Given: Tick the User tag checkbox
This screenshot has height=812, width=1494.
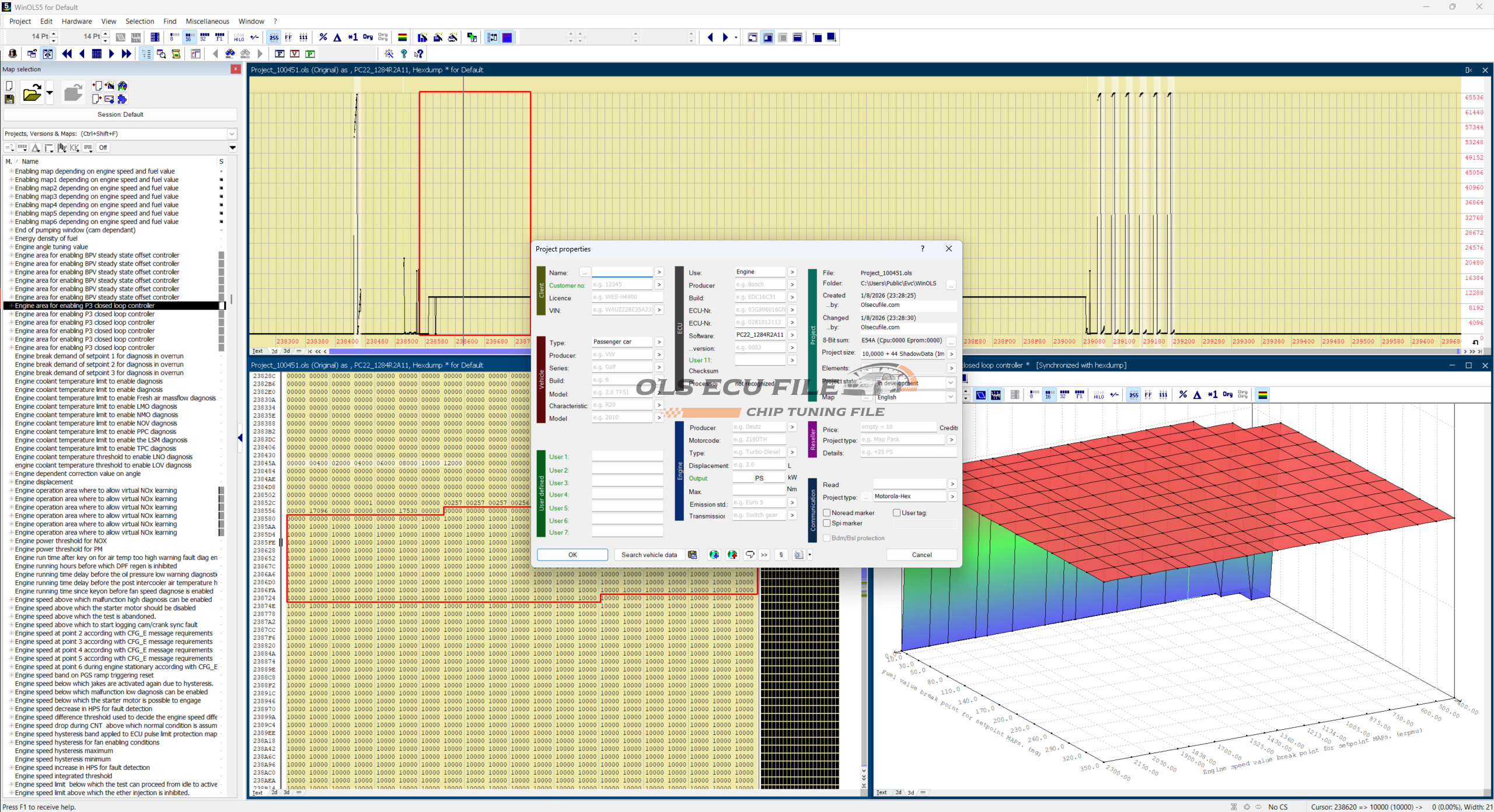Looking at the screenshot, I should (x=896, y=513).
